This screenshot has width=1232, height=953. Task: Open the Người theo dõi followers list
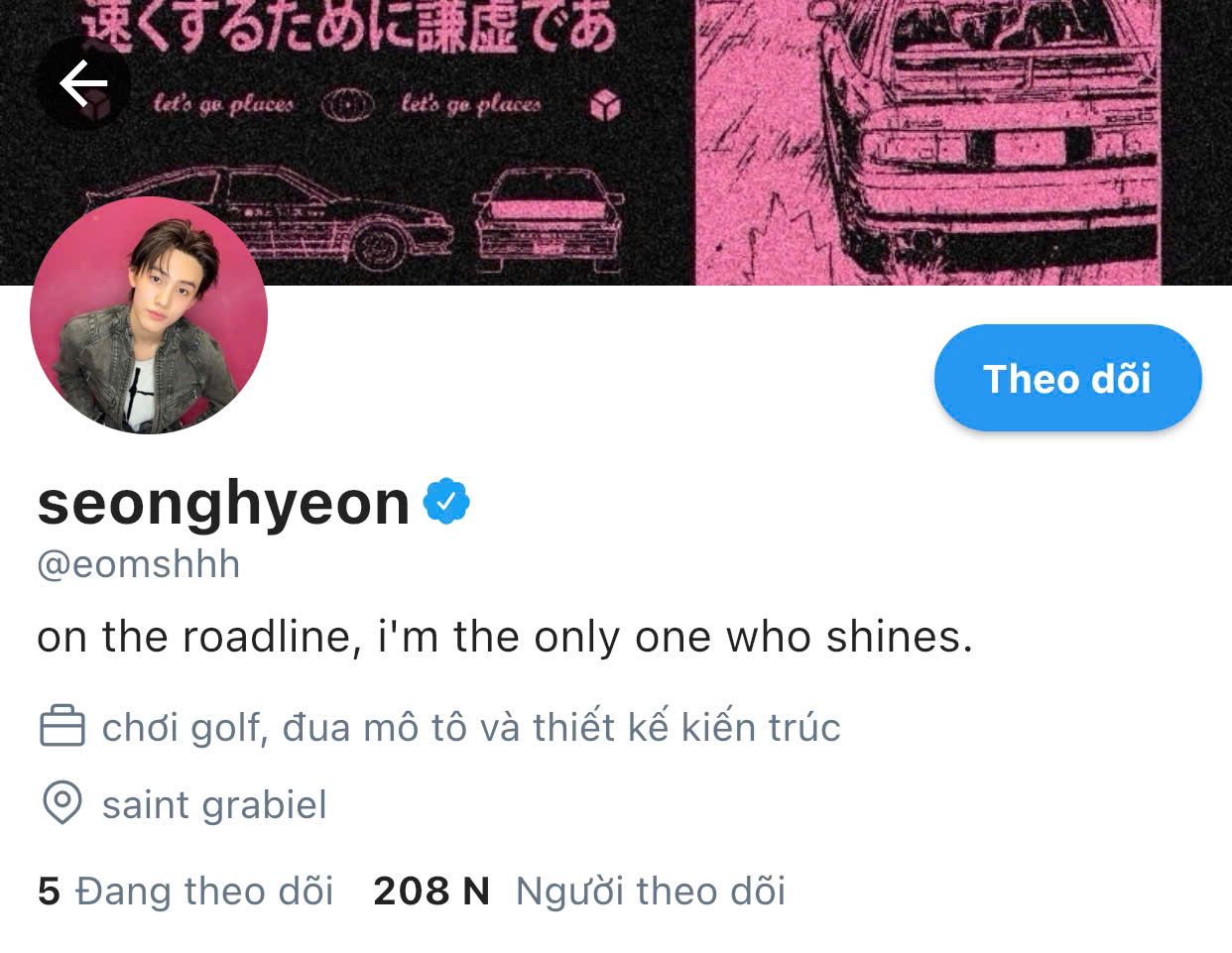pos(651,891)
